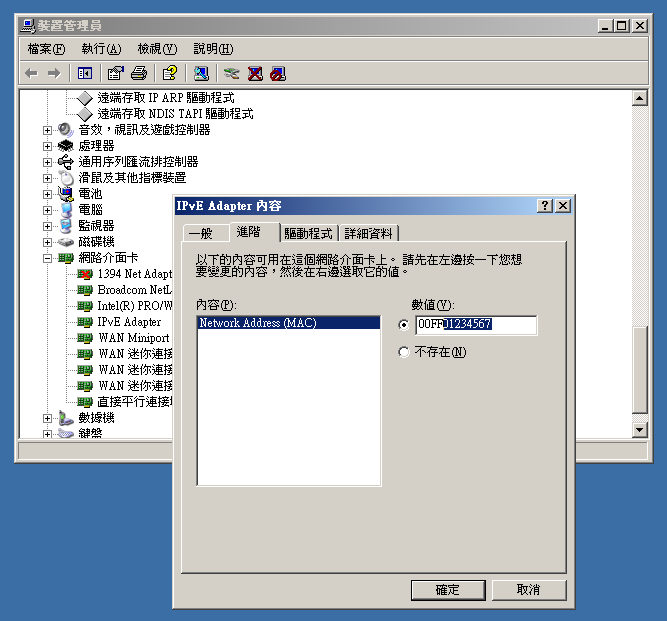Expand the 數據機 tree node
Viewport: 667px width, 621px height.
pos(47,419)
